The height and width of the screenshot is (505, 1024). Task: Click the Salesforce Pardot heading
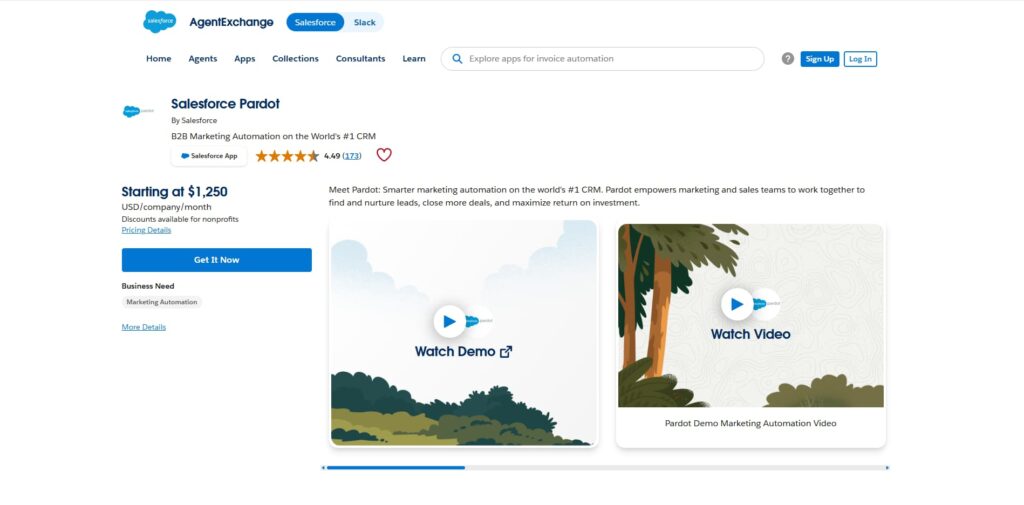225,104
